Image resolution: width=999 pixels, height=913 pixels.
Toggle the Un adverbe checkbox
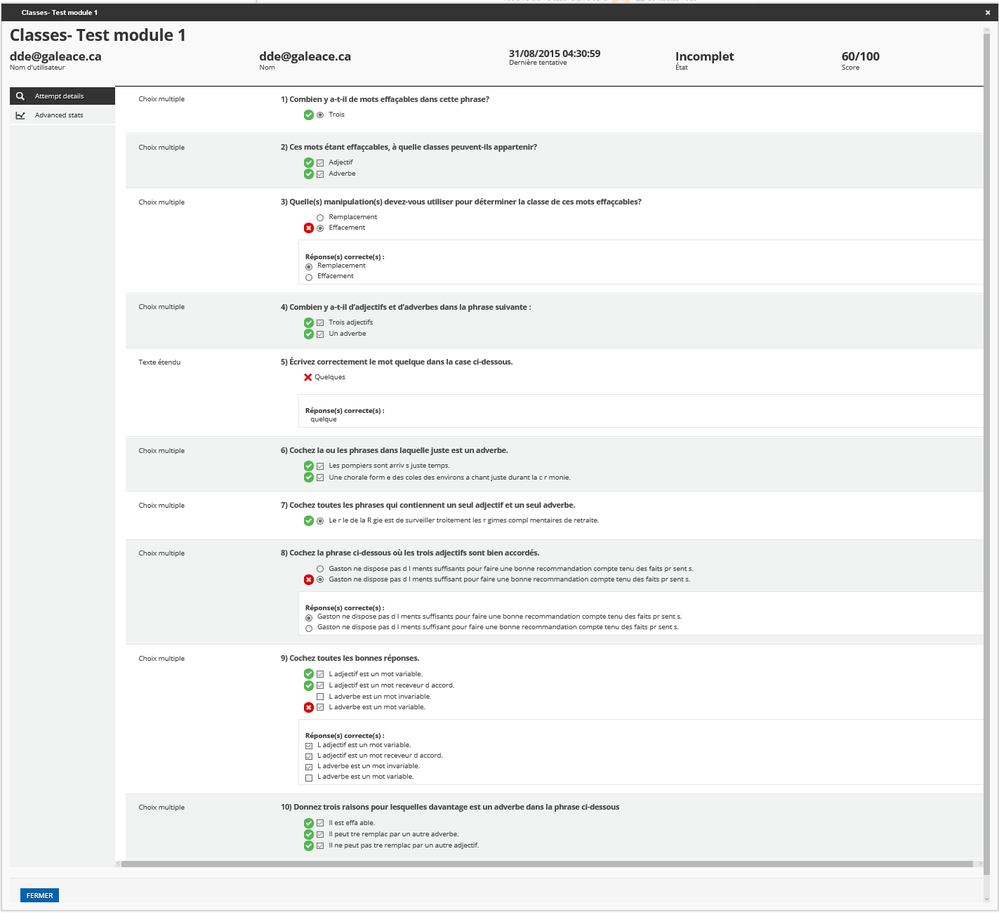point(320,334)
